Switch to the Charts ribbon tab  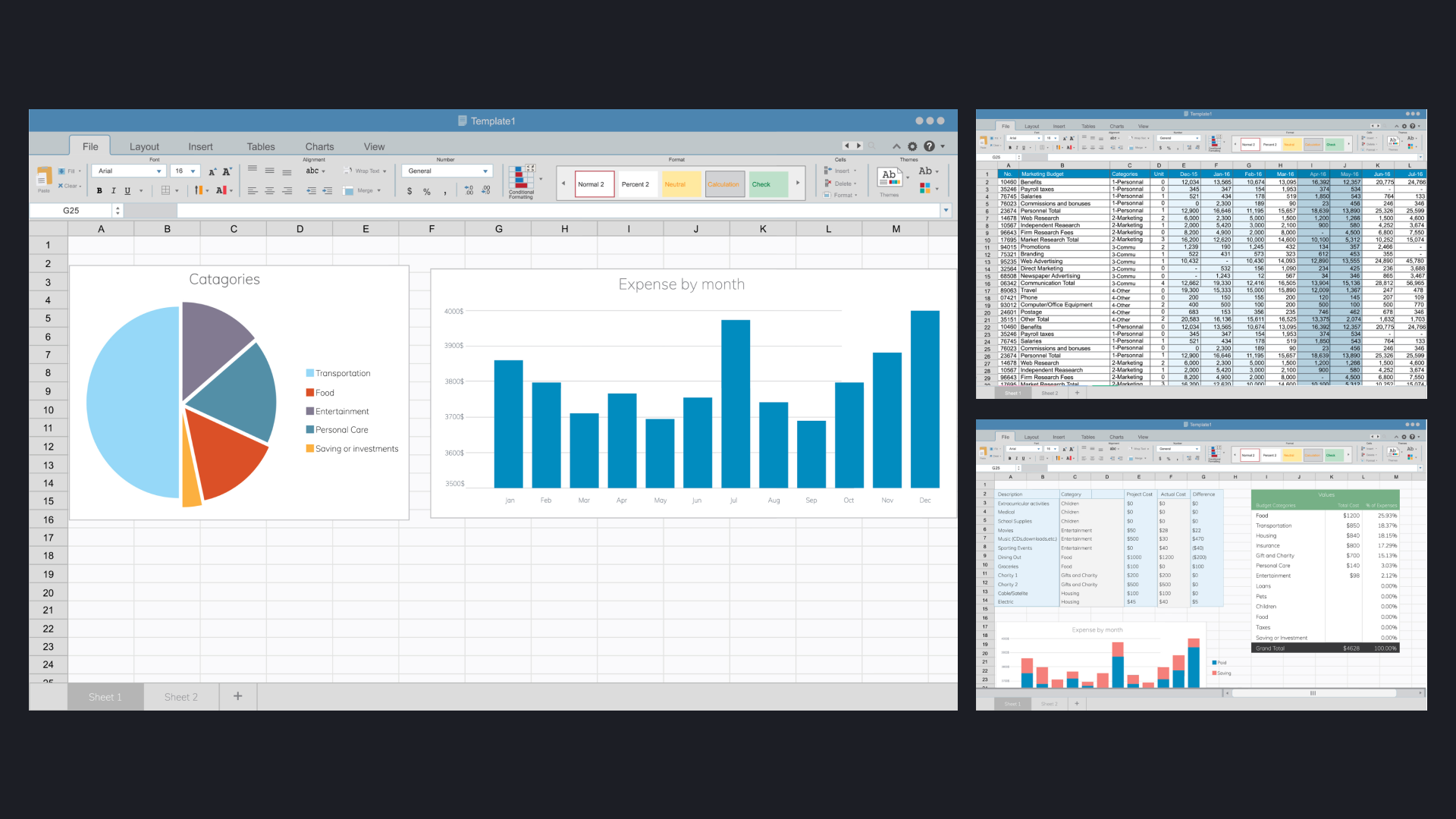click(x=319, y=146)
